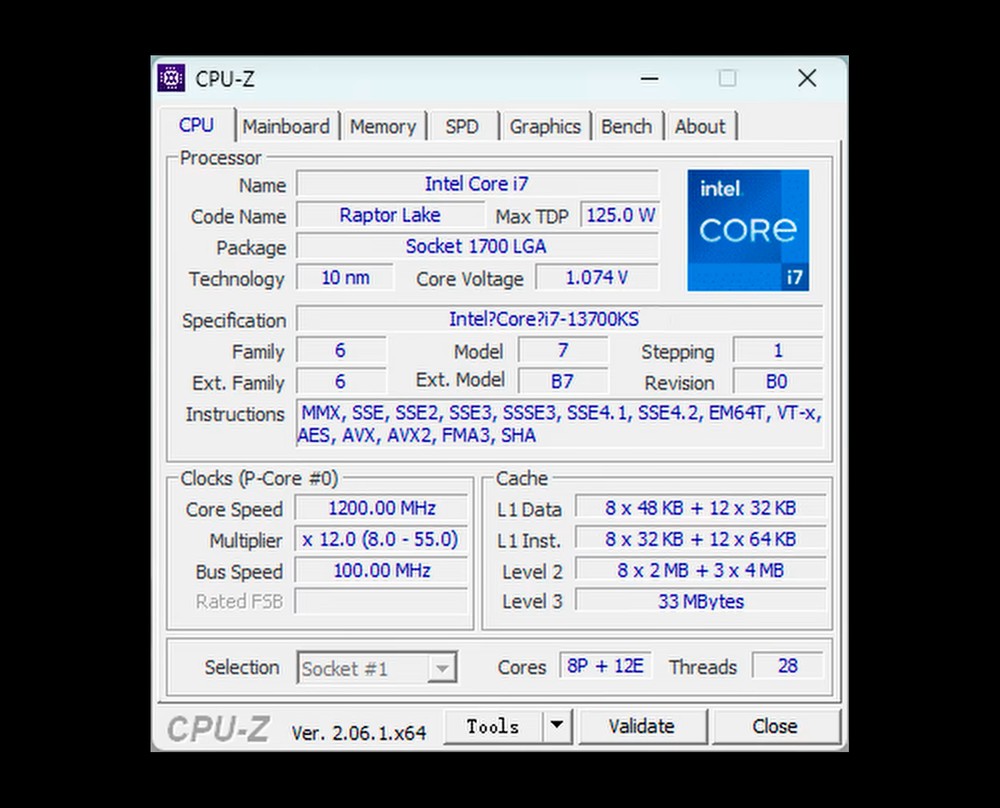Click the Threads value 28

coord(788,666)
